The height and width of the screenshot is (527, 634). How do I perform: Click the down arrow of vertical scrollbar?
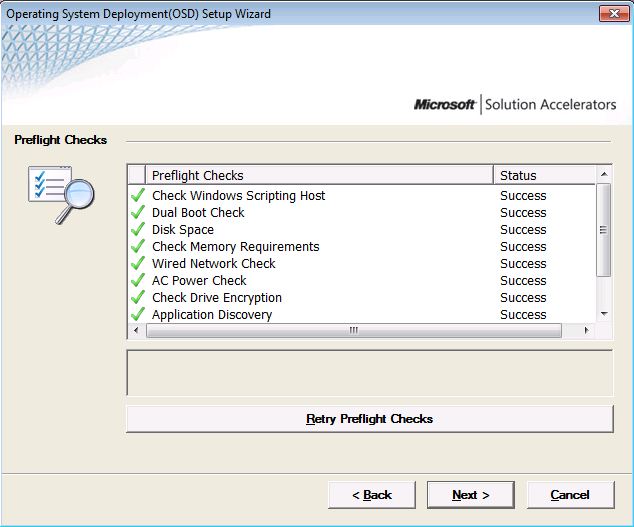tap(604, 314)
